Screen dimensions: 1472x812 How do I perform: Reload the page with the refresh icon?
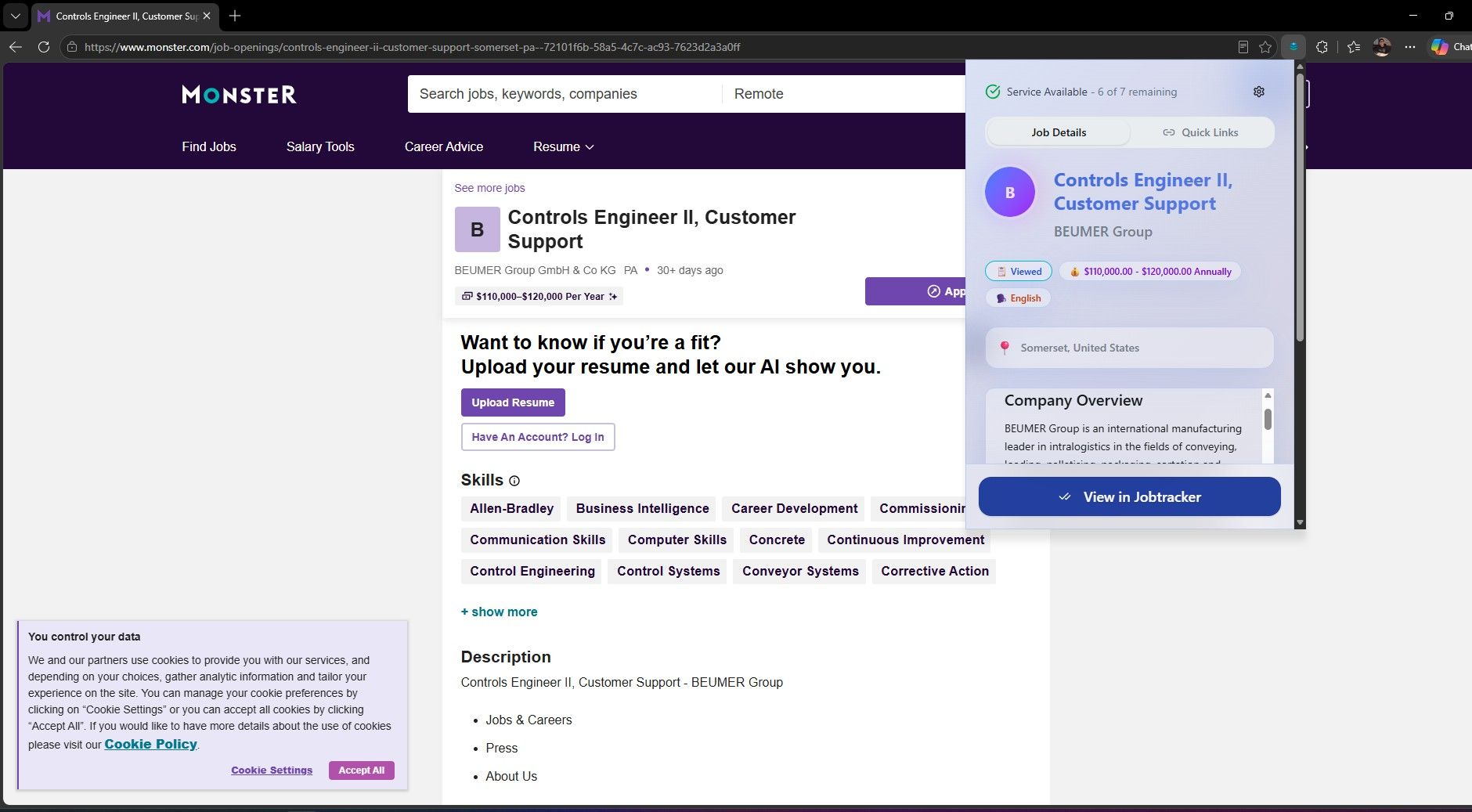click(44, 47)
